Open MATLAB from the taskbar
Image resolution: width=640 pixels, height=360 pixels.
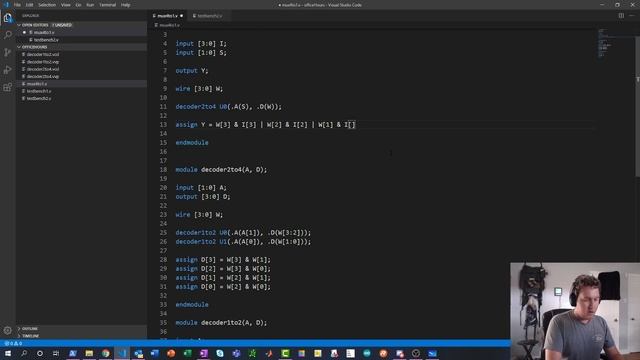coord(269,353)
